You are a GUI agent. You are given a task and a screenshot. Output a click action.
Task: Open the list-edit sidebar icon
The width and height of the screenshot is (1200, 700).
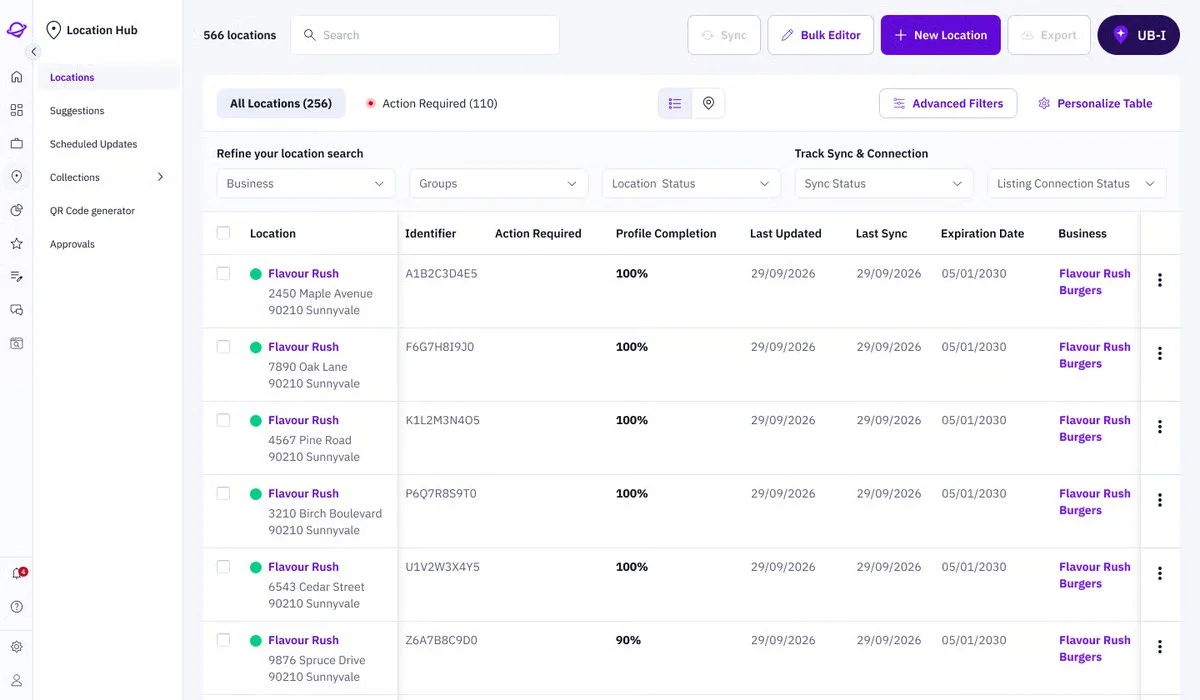(16, 276)
